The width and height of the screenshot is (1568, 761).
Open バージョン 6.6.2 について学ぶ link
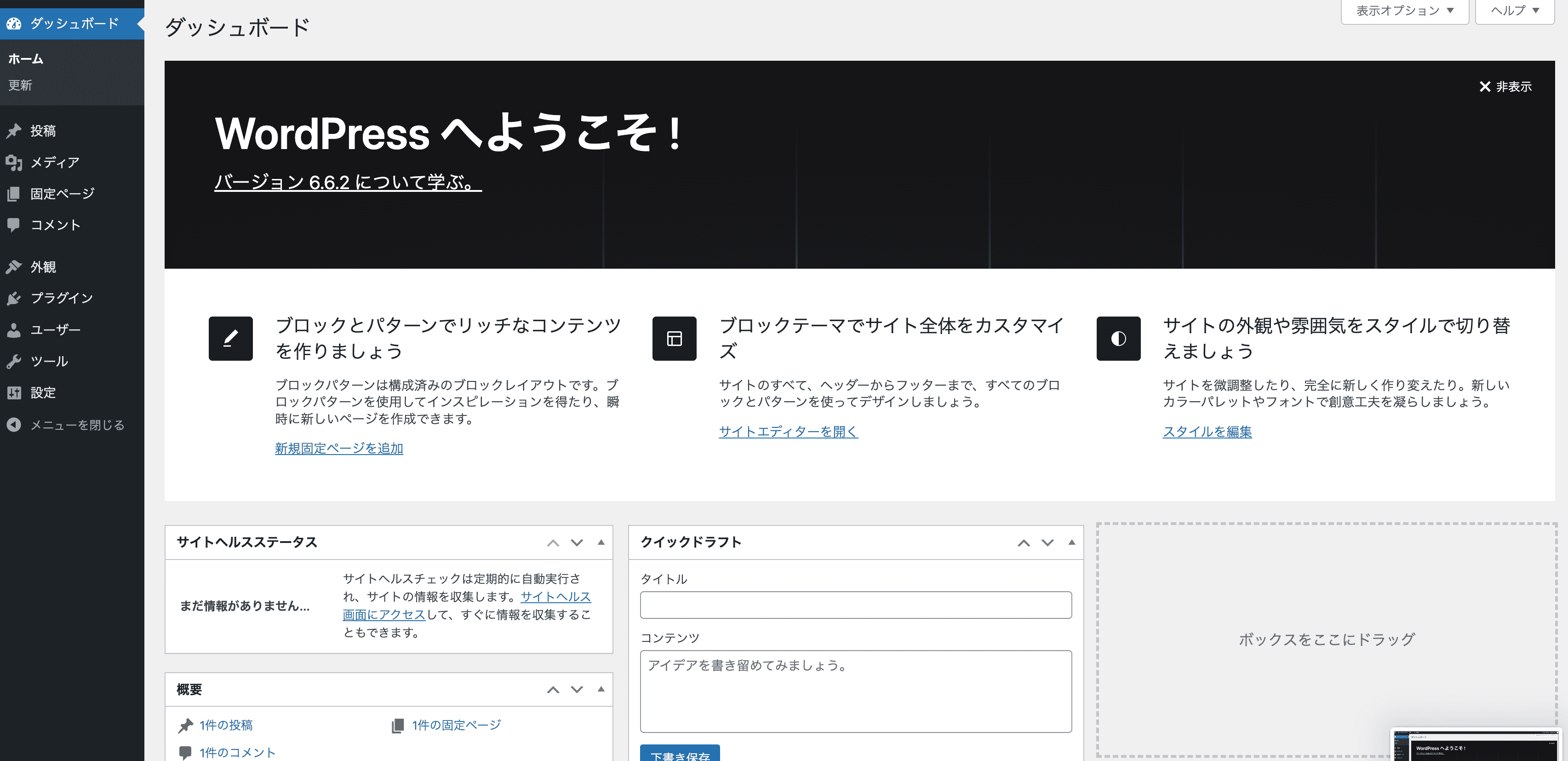pyautogui.click(x=348, y=182)
